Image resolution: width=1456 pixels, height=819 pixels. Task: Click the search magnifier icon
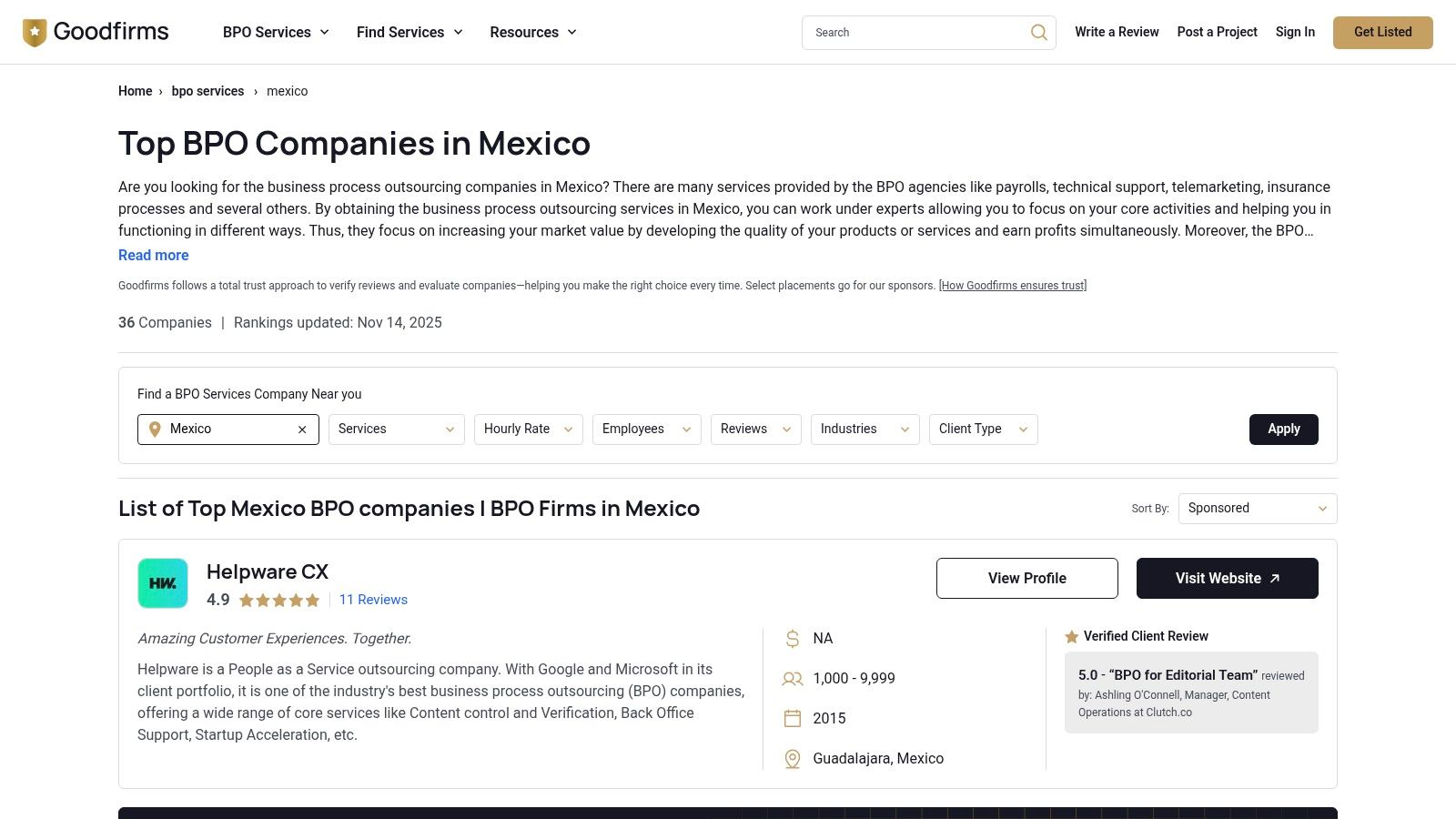click(1038, 32)
